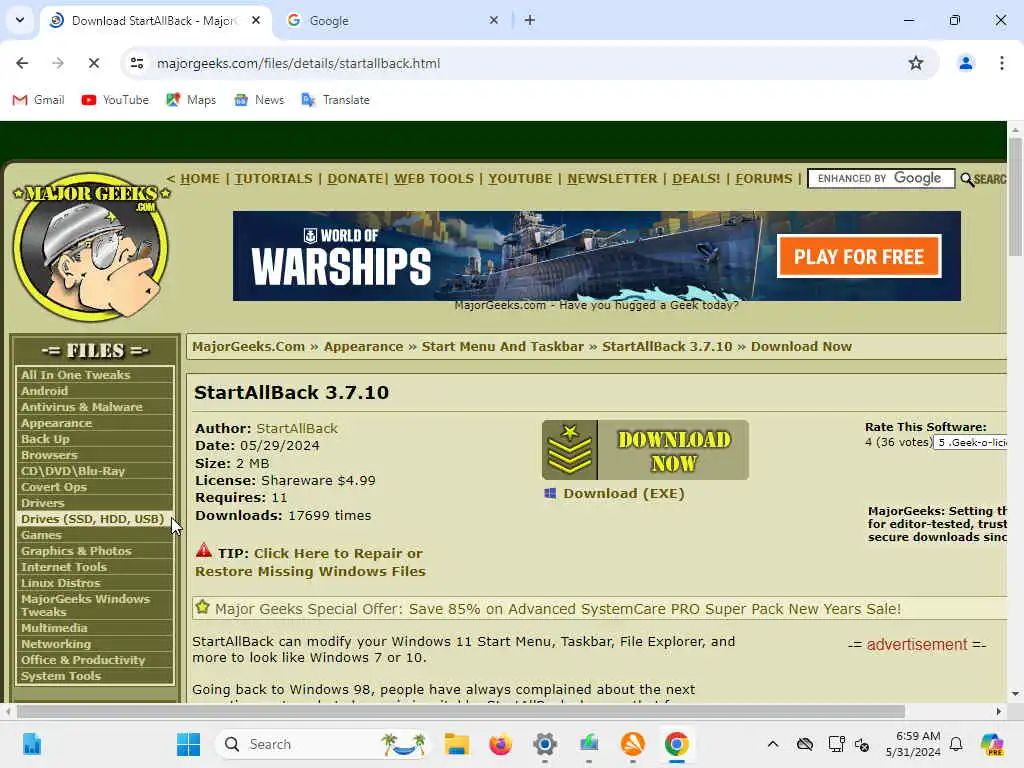Open Browsers category
The width and height of the screenshot is (1024, 768).
(x=95, y=455)
